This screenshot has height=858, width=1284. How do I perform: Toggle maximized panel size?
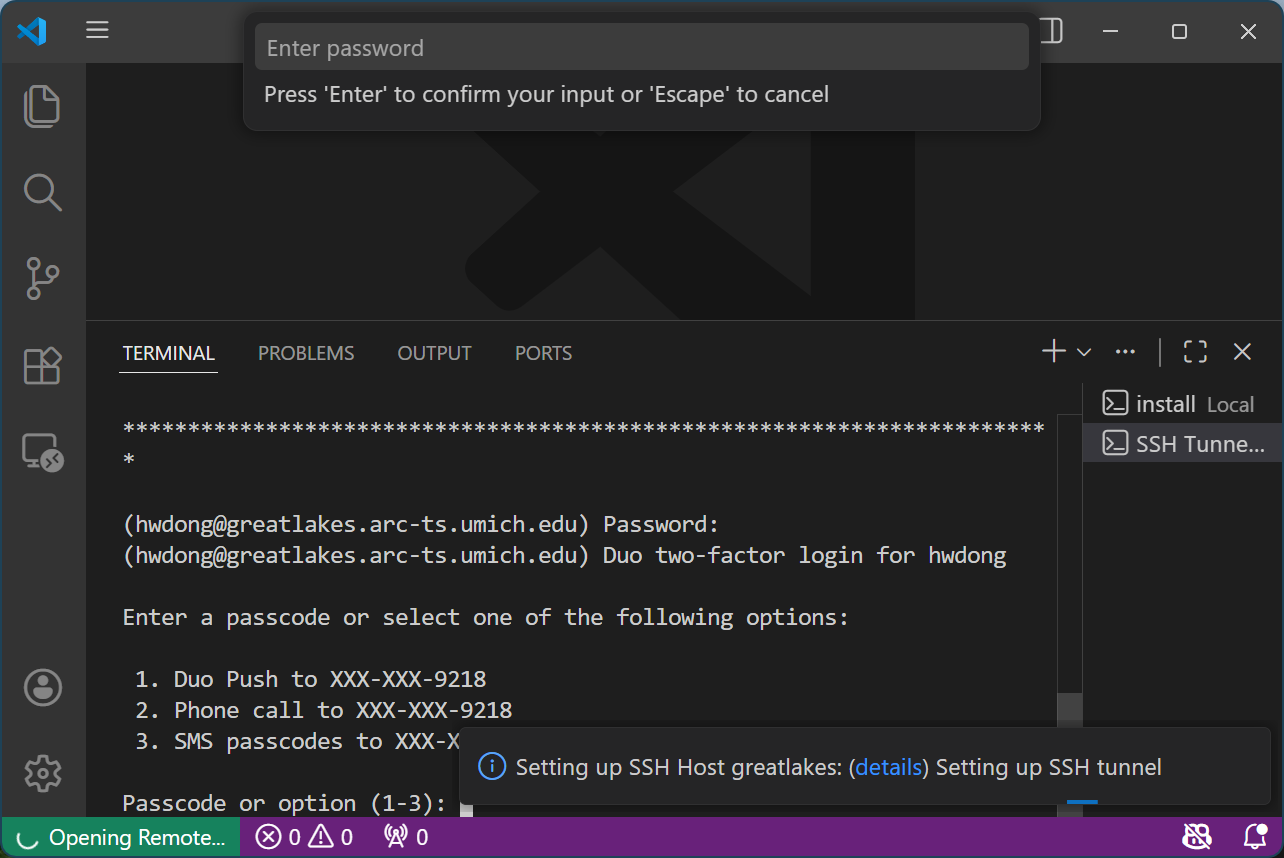(1195, 352)
